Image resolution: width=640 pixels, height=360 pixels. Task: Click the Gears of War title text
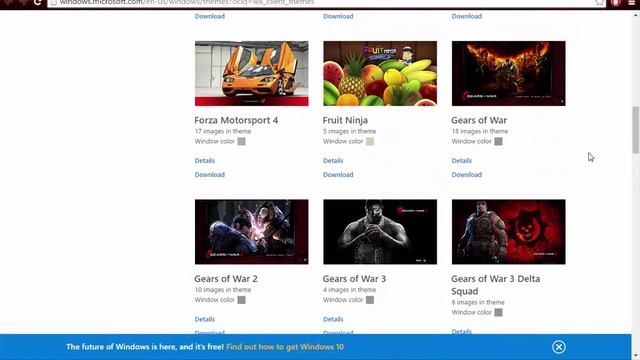click(479, 120)
